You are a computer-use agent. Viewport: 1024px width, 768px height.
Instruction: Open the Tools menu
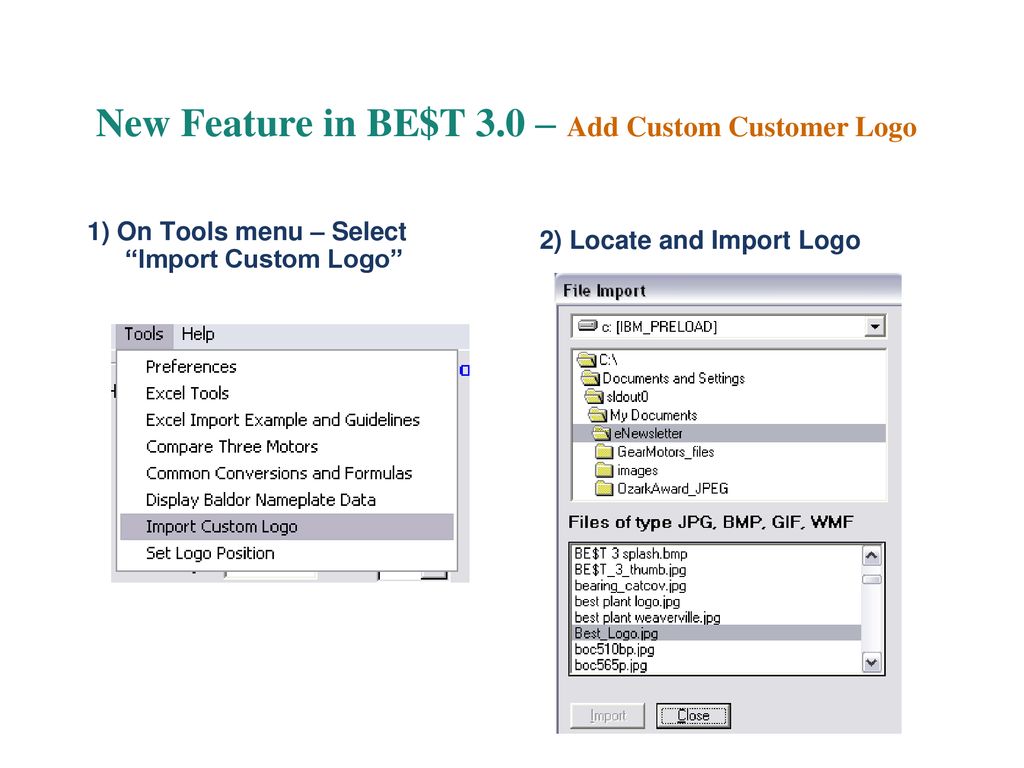tap(144, 334)
